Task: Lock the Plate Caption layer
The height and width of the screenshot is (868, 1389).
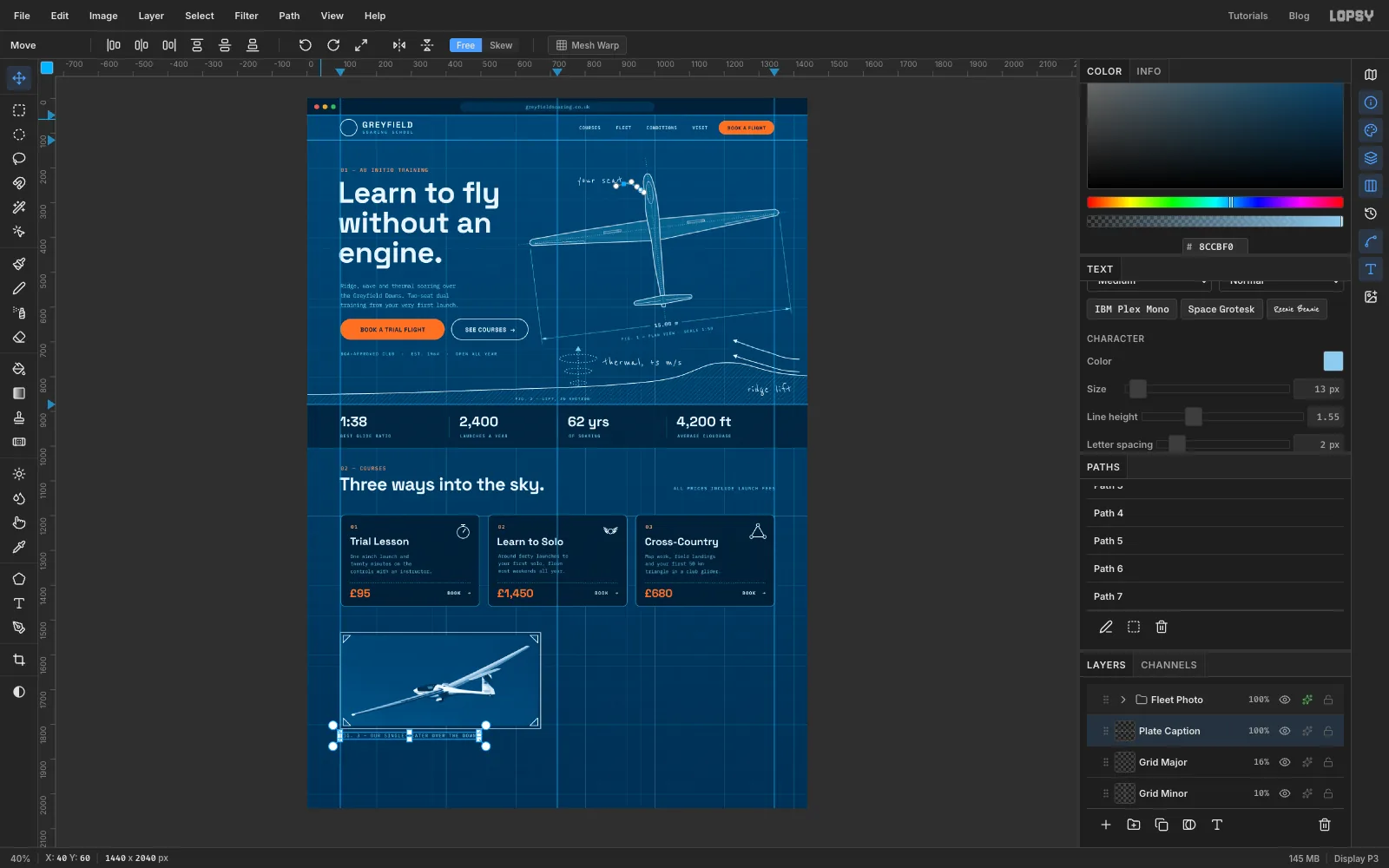Action: (x=1328, y=731)
